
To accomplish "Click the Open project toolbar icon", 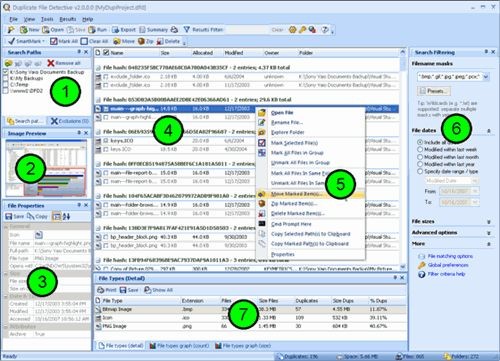I will [x=46, y=30].
